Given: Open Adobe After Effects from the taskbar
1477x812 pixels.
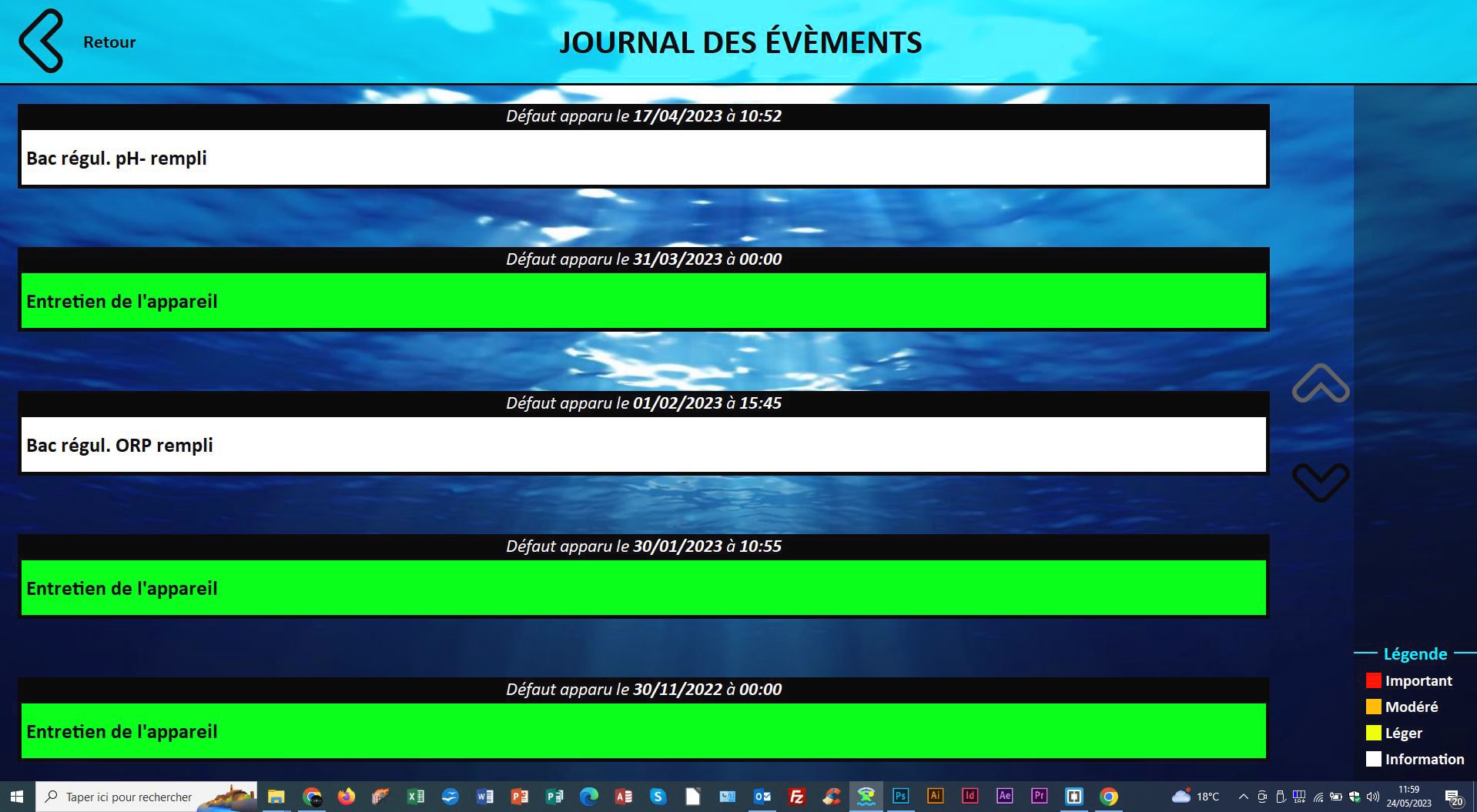Looking at the screenshot, I should 1004,797.
